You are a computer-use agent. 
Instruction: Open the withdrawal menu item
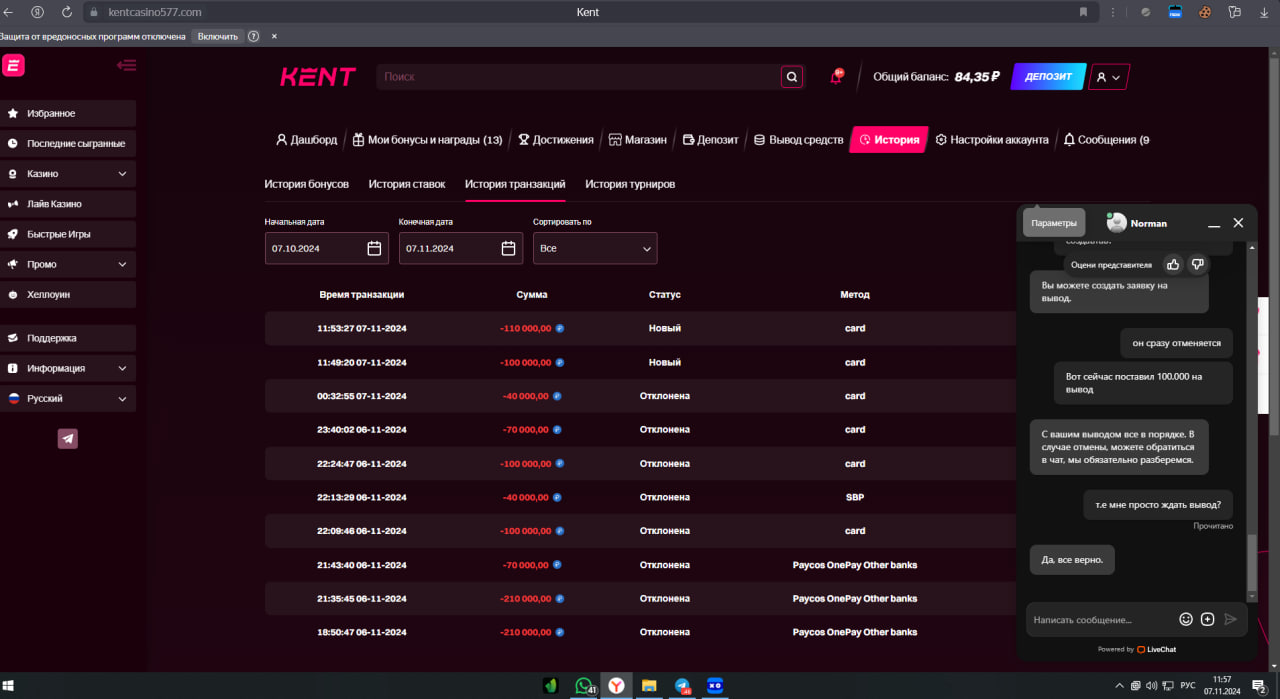[x=798, y=140]
